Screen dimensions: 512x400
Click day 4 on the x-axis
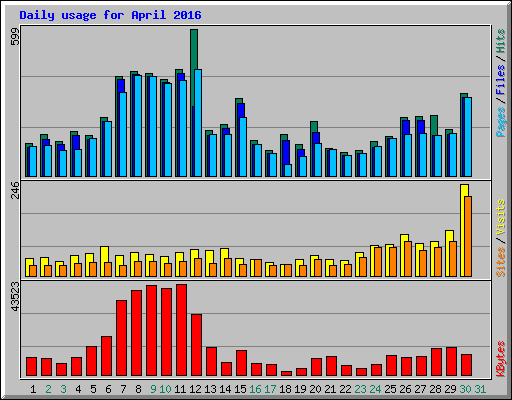[78, 389]
